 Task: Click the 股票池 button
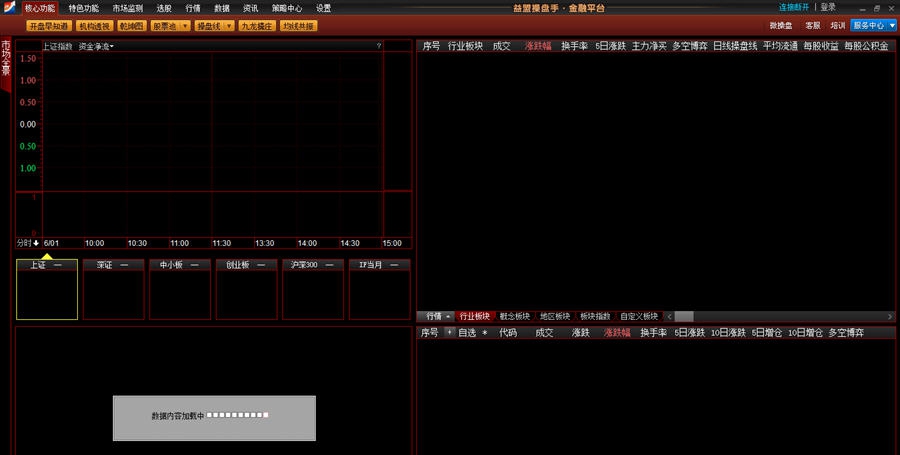tap(165, 26)
